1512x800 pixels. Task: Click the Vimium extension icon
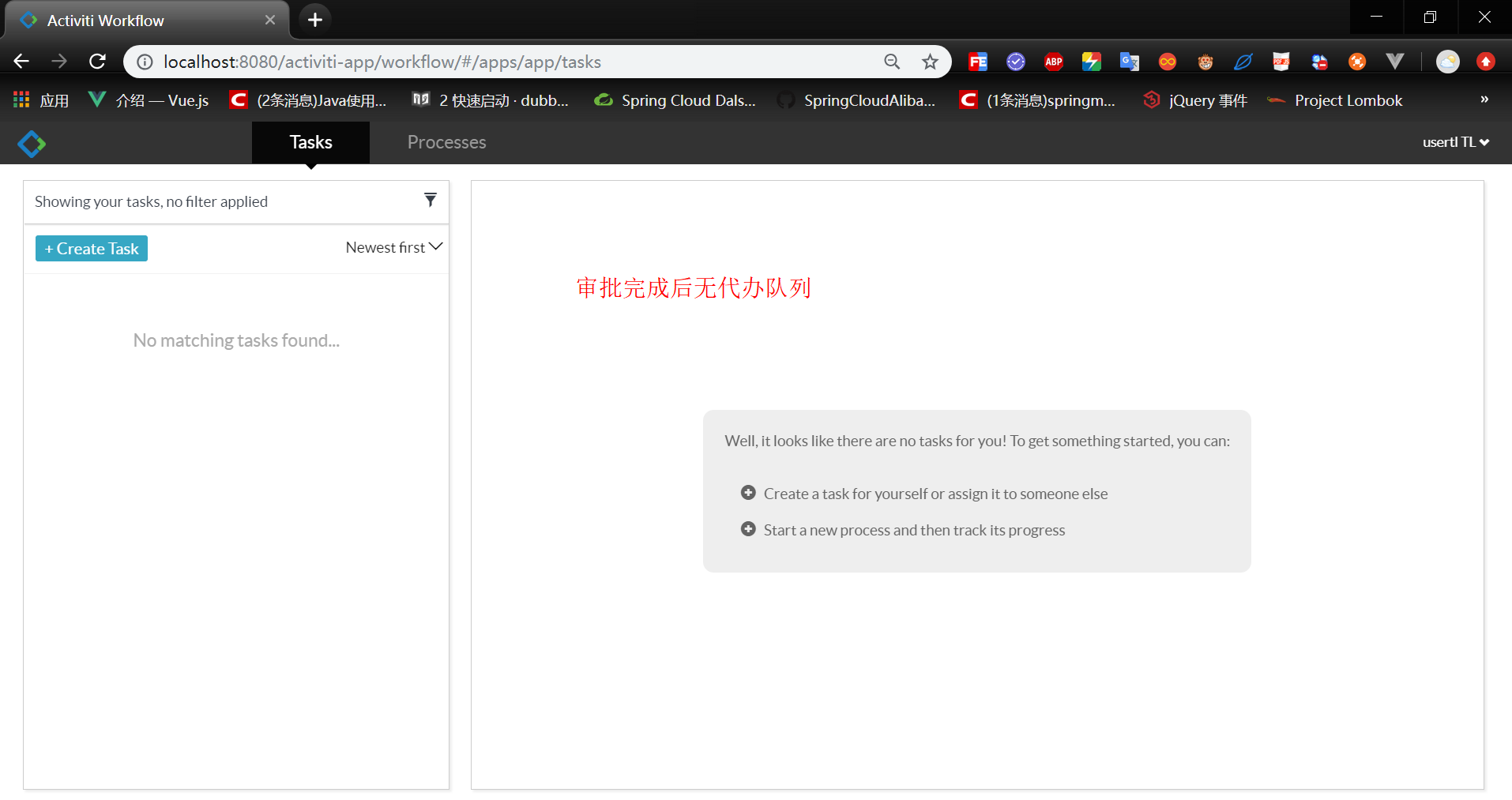point(1395,61)
